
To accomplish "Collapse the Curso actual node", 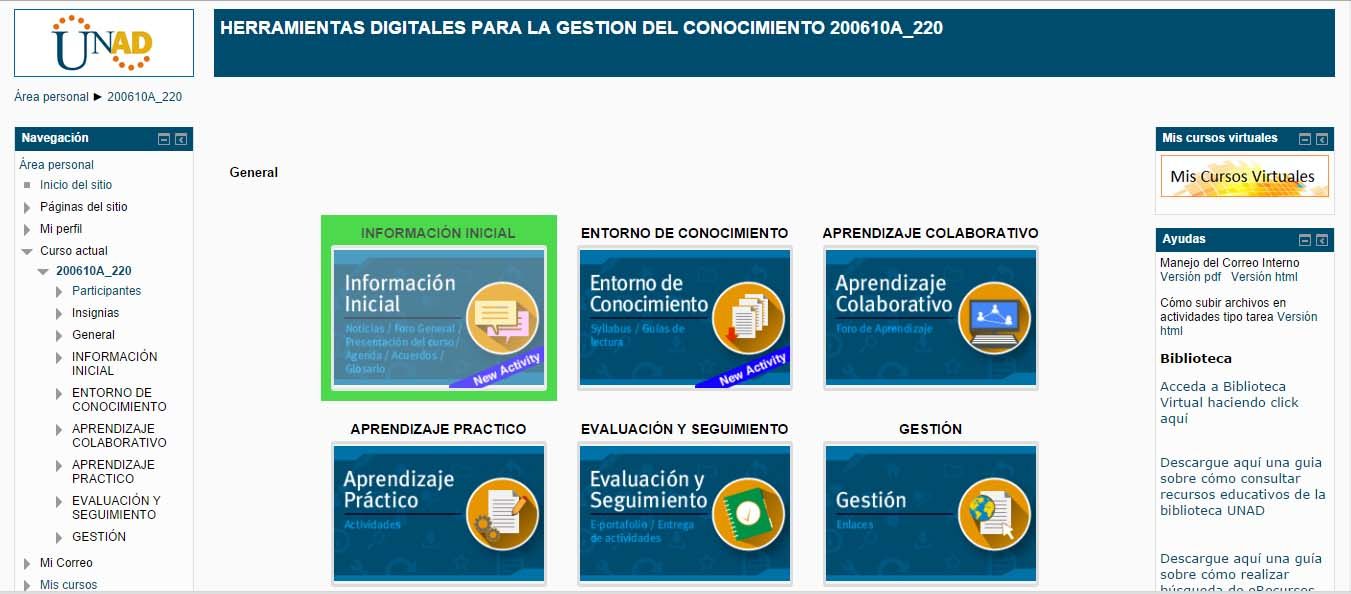I will tap(27, 251).
